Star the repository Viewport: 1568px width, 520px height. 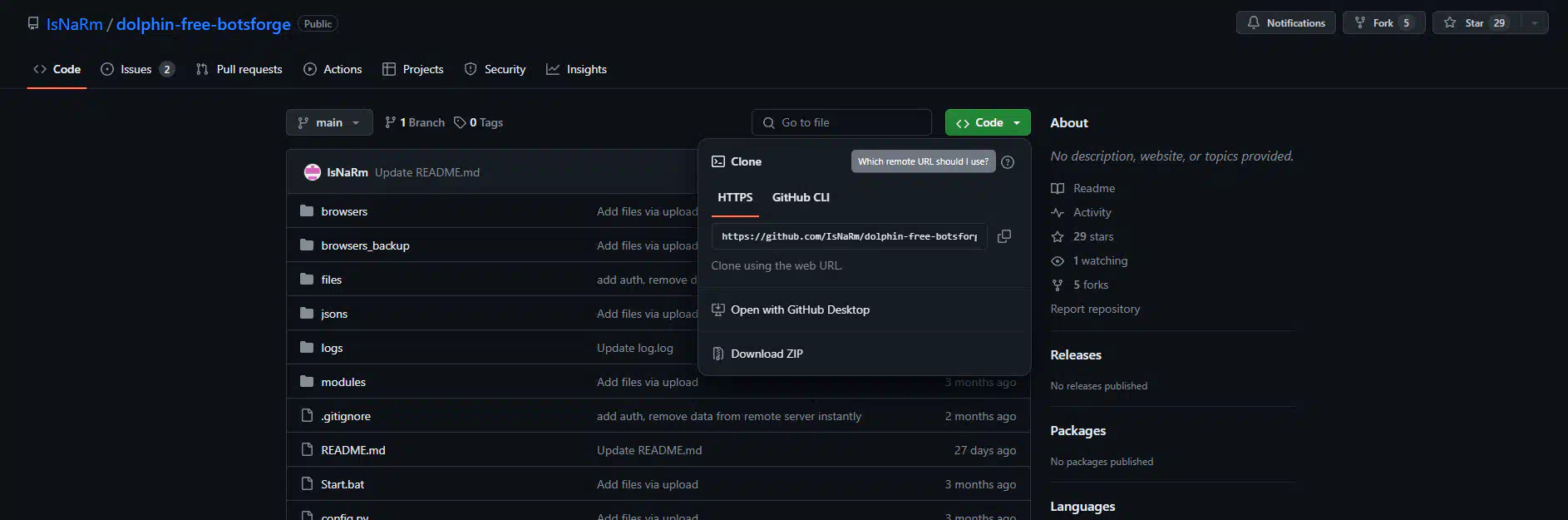pyautogui.click(x=1476, y=23)
